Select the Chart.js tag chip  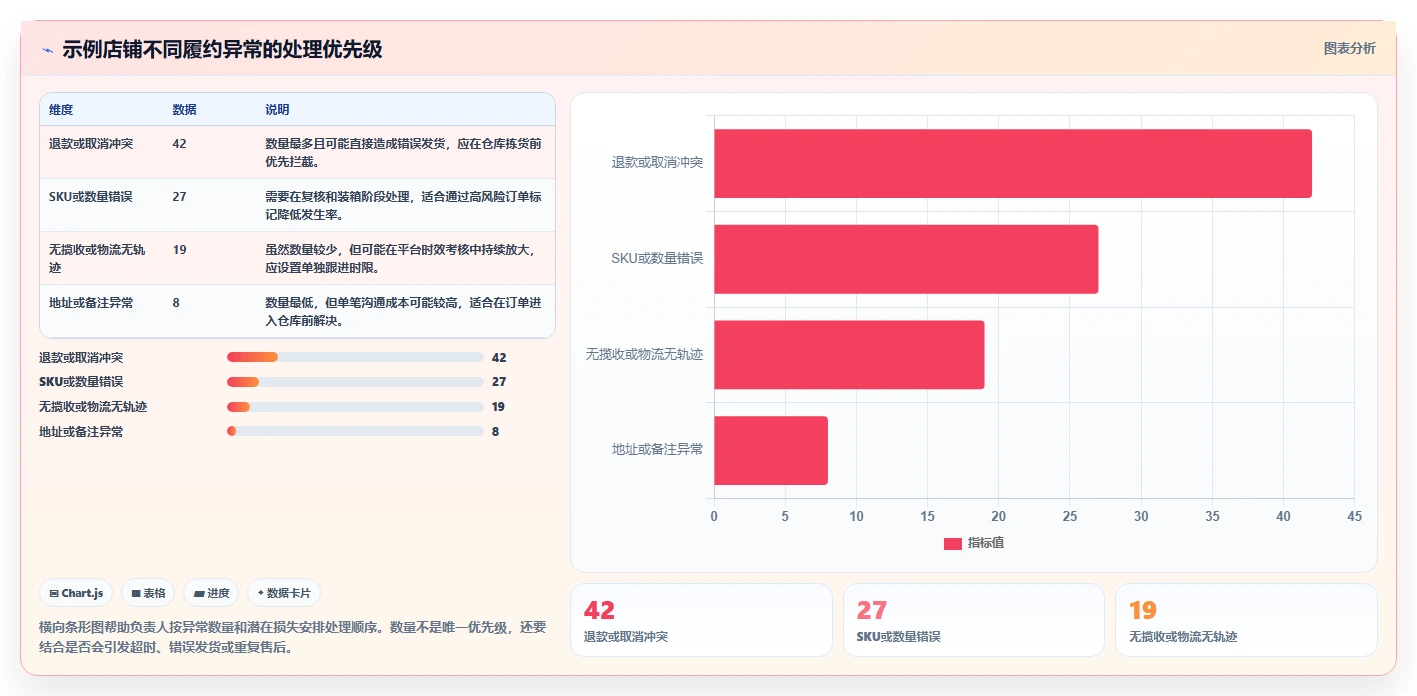pos(77,593)
